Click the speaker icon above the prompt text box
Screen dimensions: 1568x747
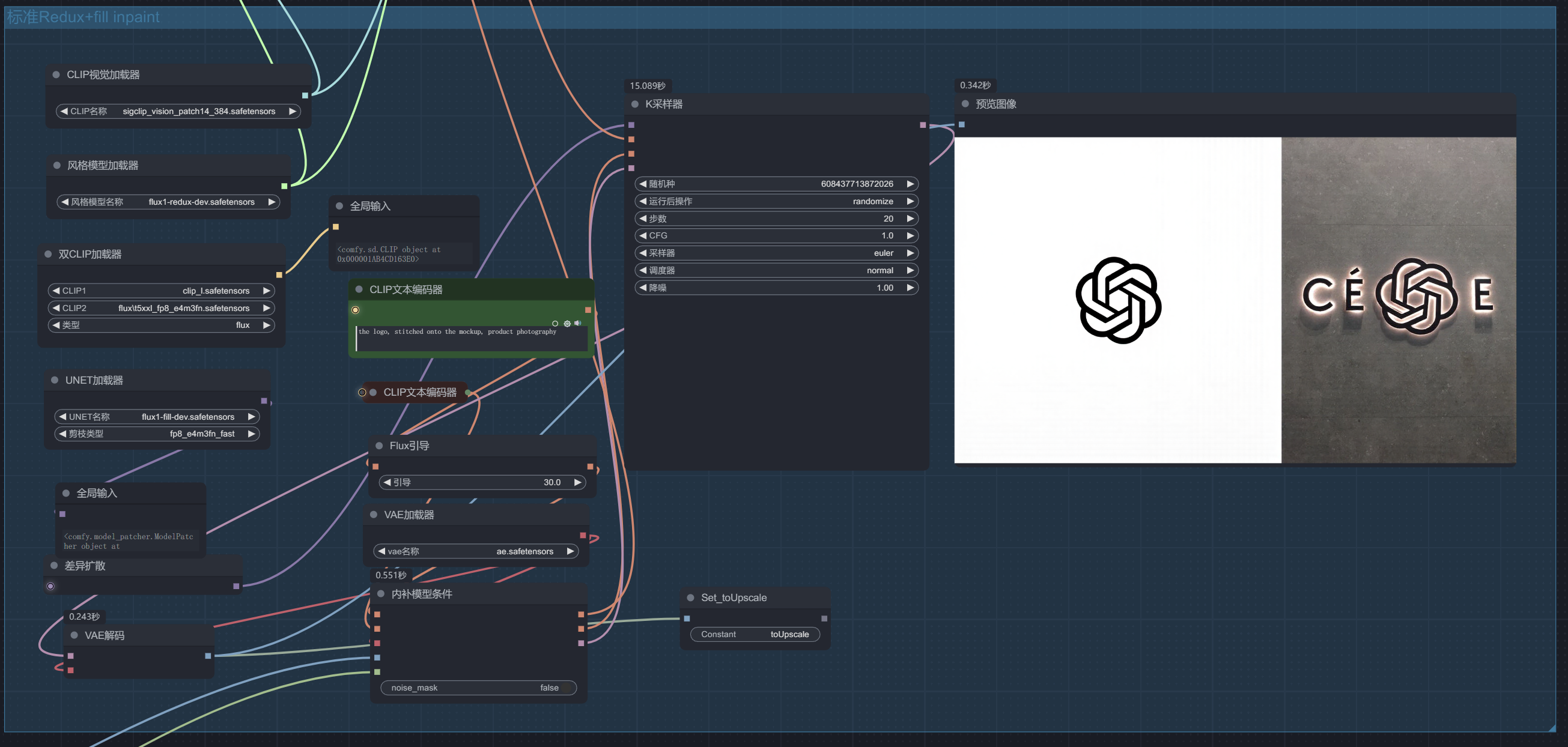578,323
